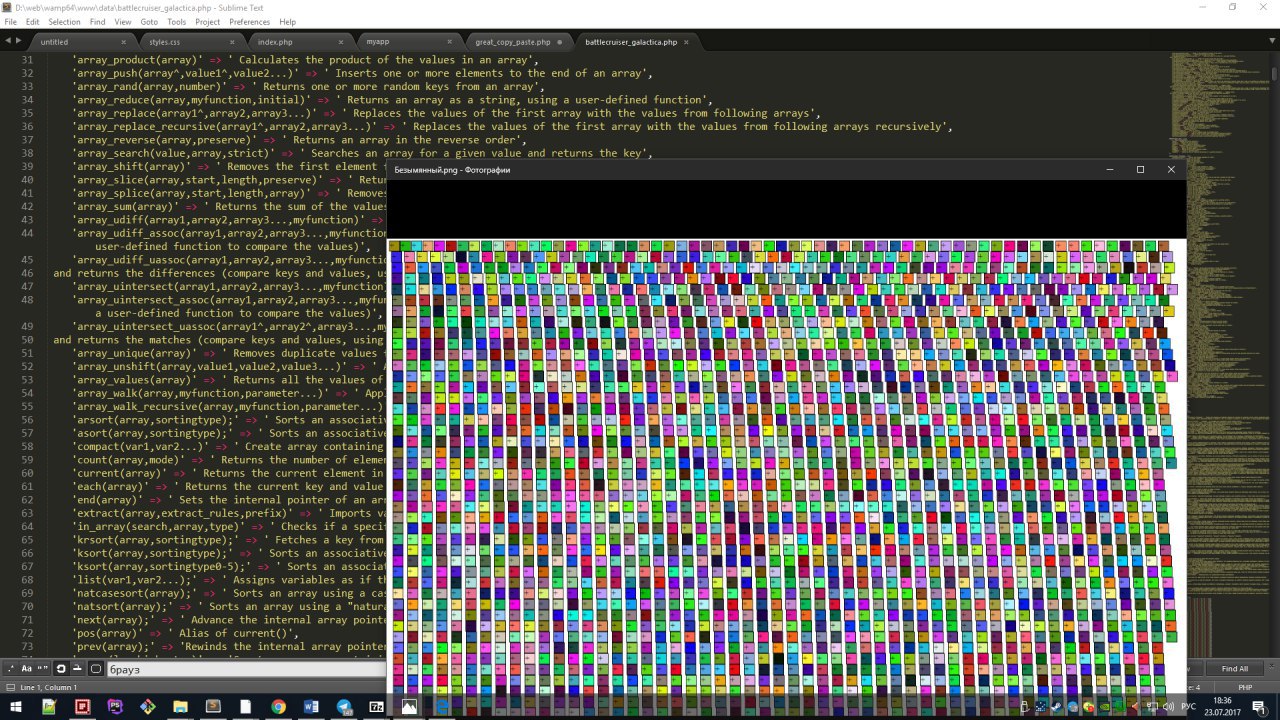Open the Action Center notifications icon

coord(1259,707)
